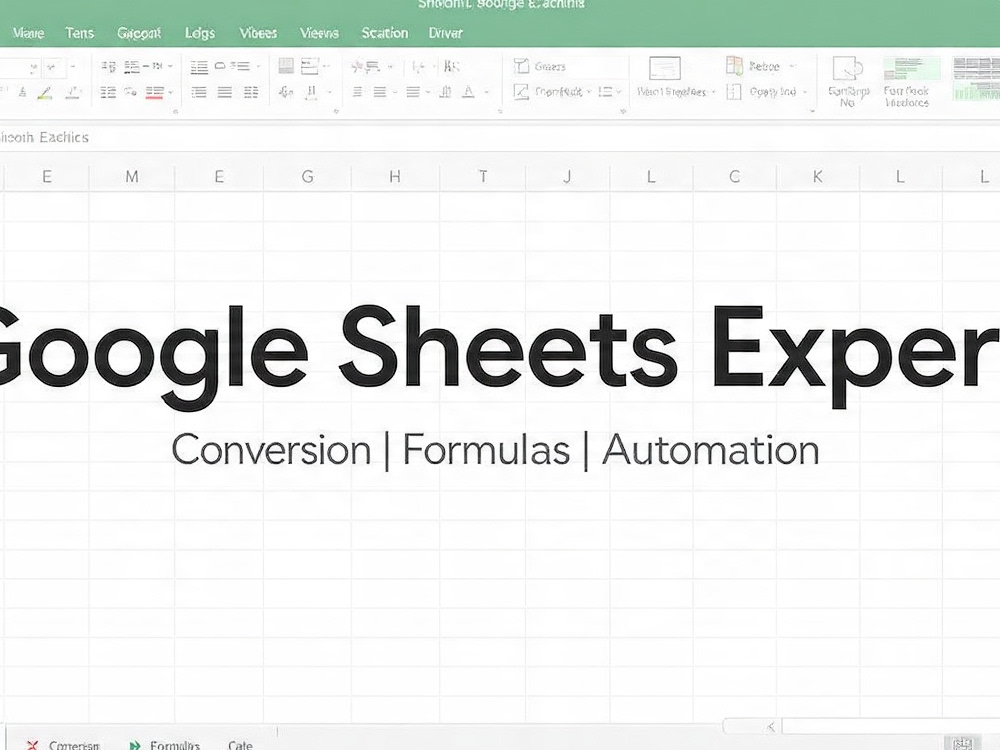Click the colored icon beside Reboe

pos(734,65)
